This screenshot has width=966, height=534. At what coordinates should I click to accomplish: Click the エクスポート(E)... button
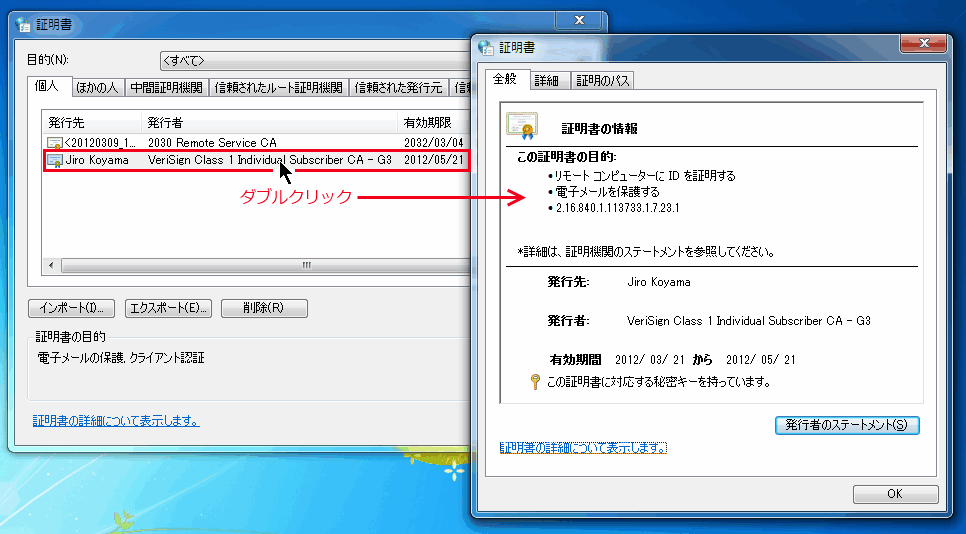168,308
